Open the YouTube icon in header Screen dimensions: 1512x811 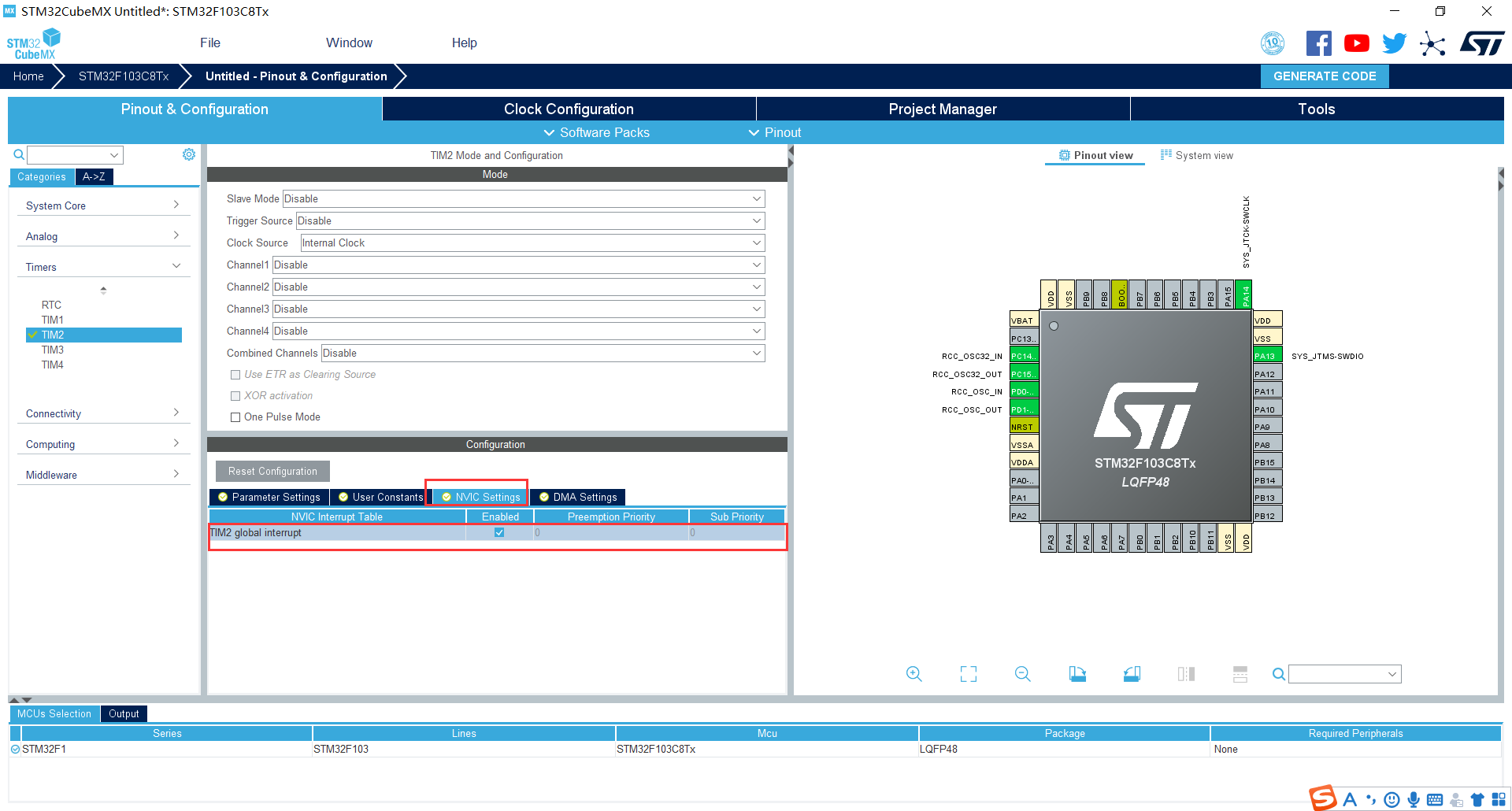click(1356, 43)
